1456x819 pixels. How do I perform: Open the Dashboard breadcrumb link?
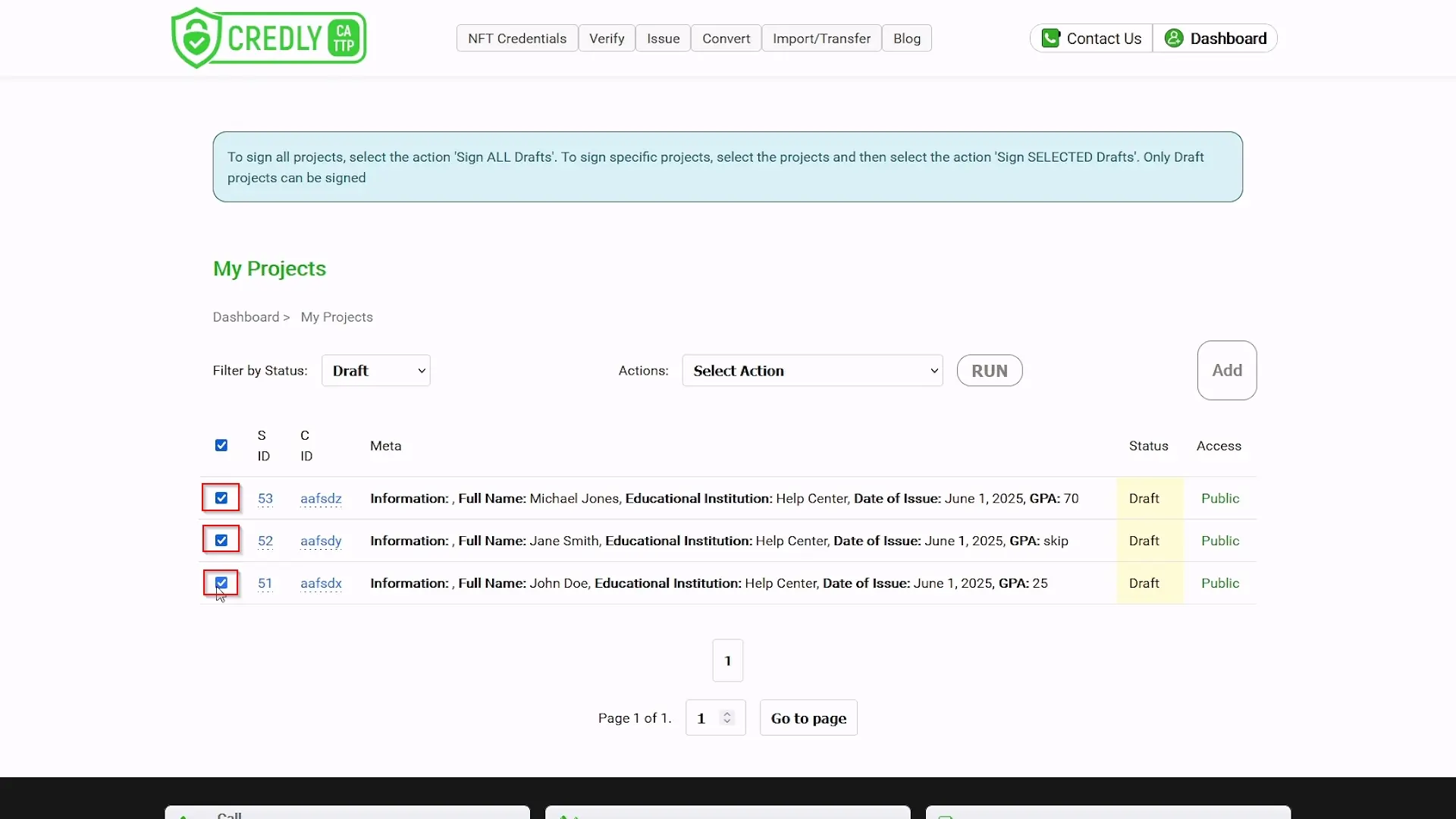(x=246, y=317)
